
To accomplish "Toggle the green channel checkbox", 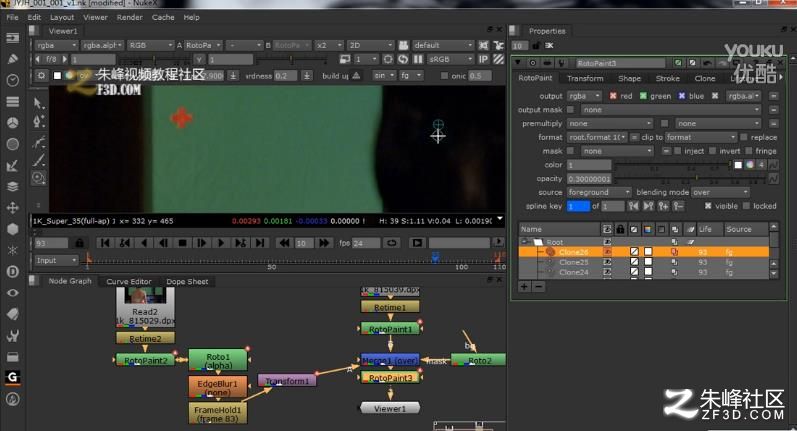I will point(643,96).
